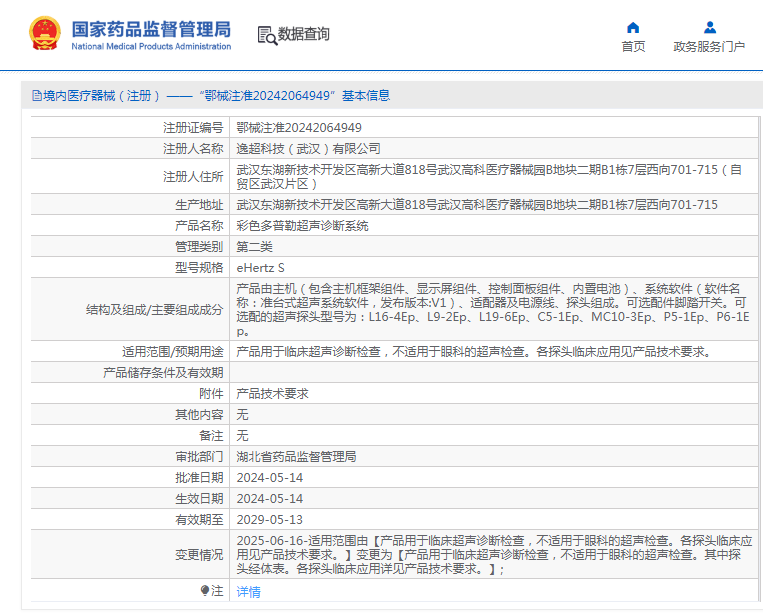Select model value eHertz S
Viewport: 763px width, 615px height.
coord(260,268)
